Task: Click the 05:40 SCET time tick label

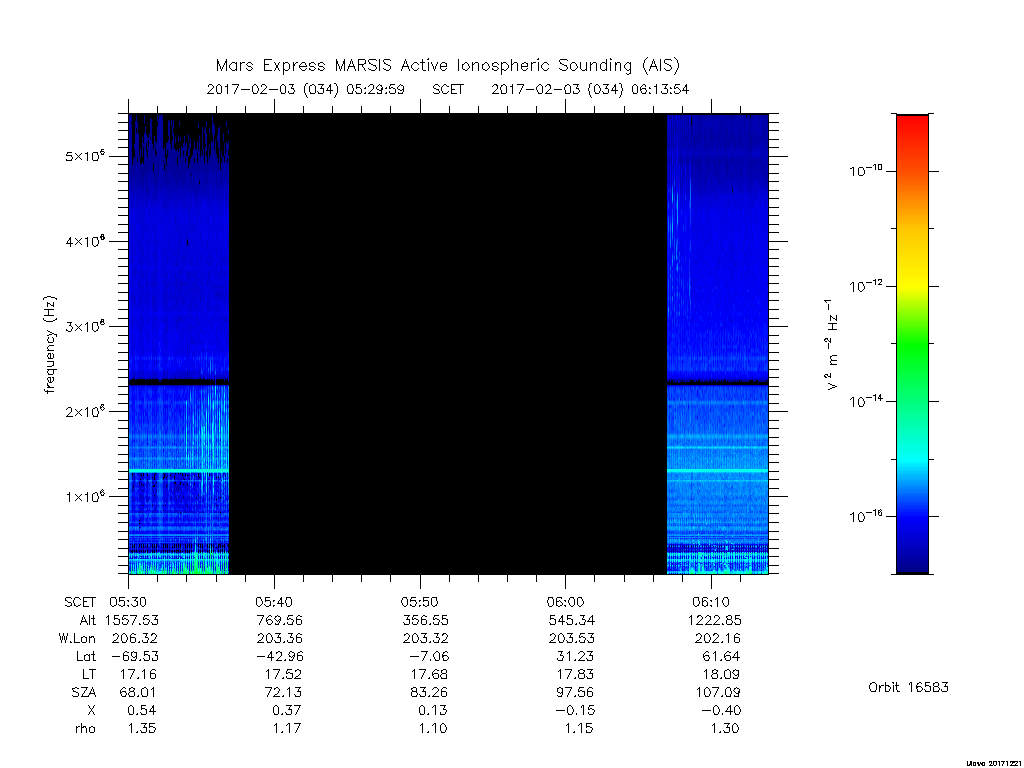Action: [x=274, y=602]
